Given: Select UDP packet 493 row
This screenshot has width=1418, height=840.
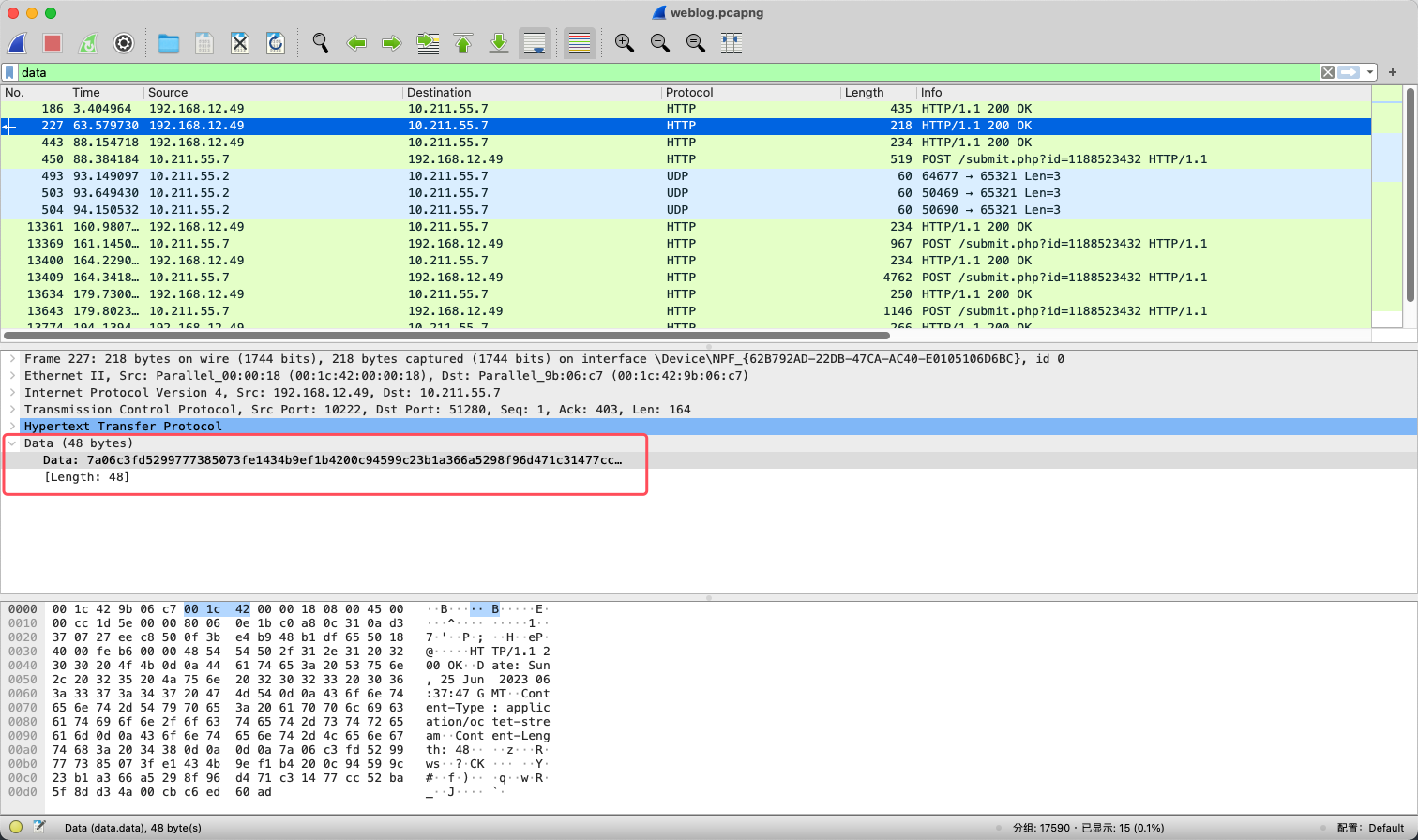Looking at the screenshot, I should 686,176.
